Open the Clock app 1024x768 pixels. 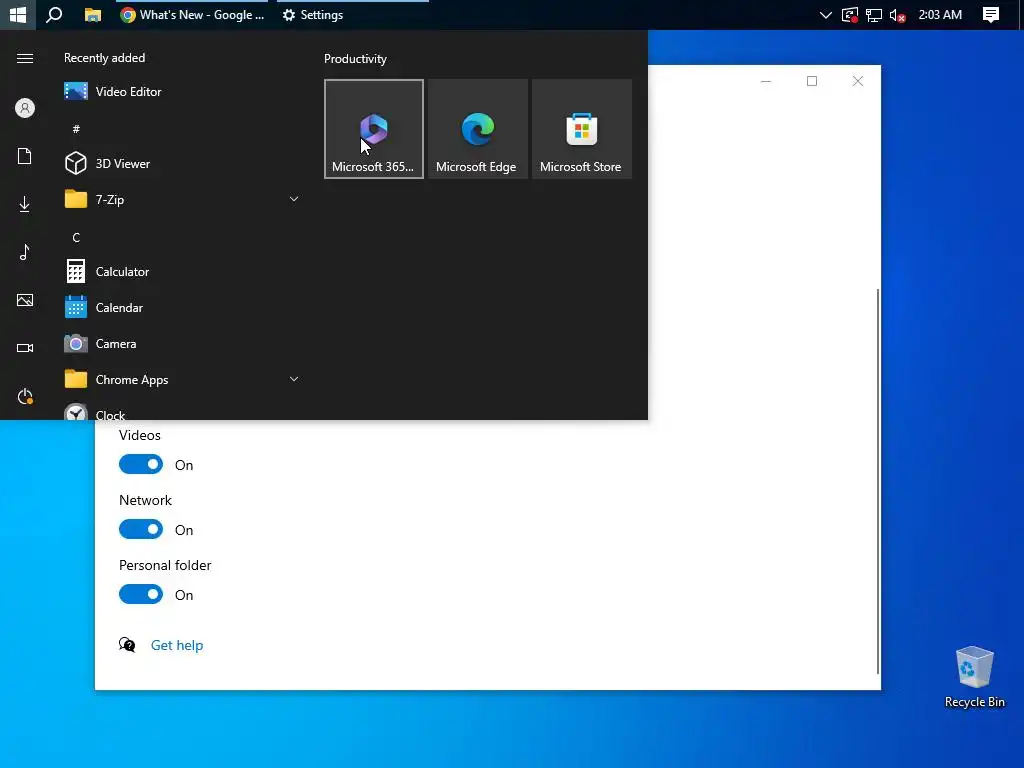point(182,411)
